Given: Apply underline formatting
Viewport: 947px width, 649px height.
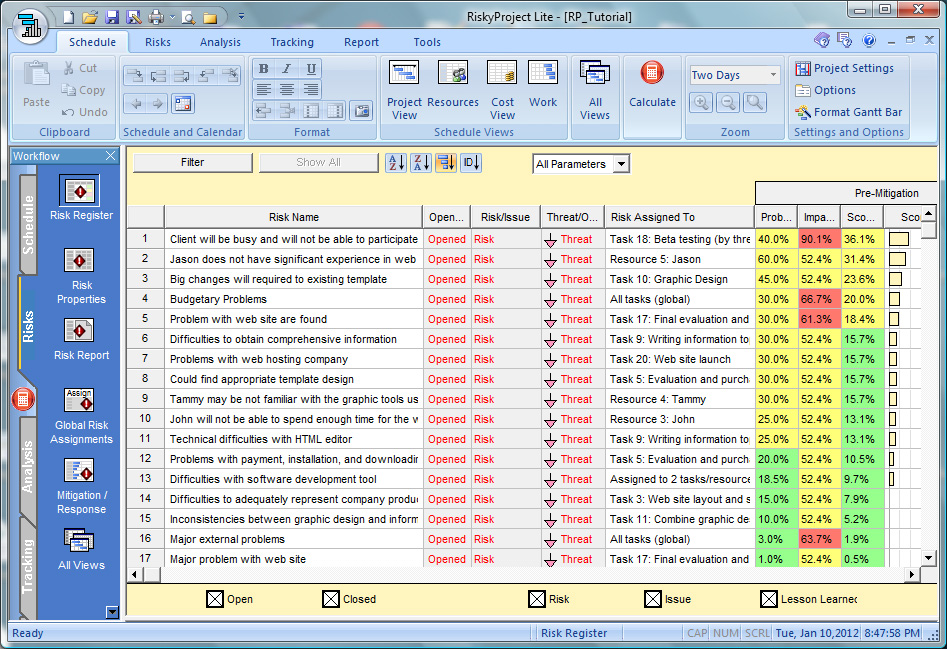Looking at the screenshot, I should coord(310,69).
